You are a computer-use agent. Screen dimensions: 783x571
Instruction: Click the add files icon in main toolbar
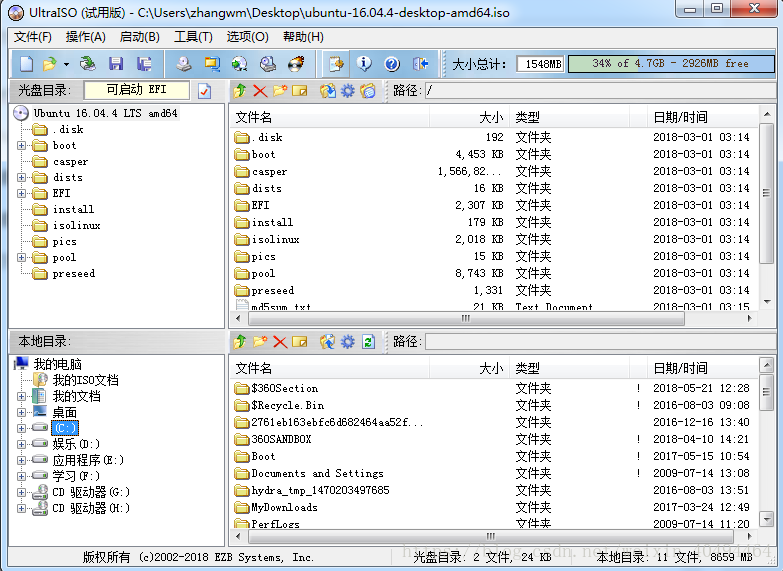tap(336, 64)
